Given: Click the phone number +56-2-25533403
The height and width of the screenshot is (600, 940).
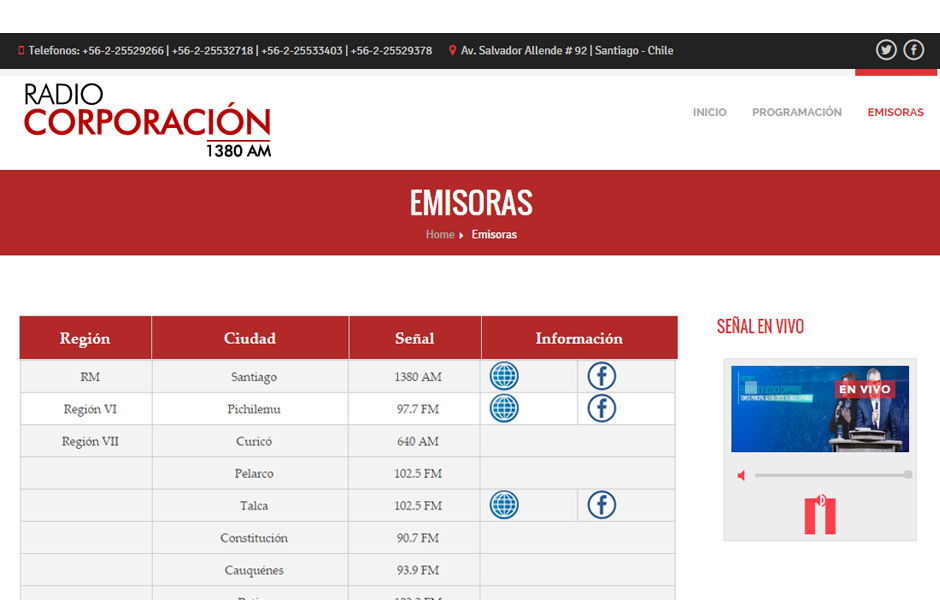Looking at the screenshot, I should [x=302, y=50].
